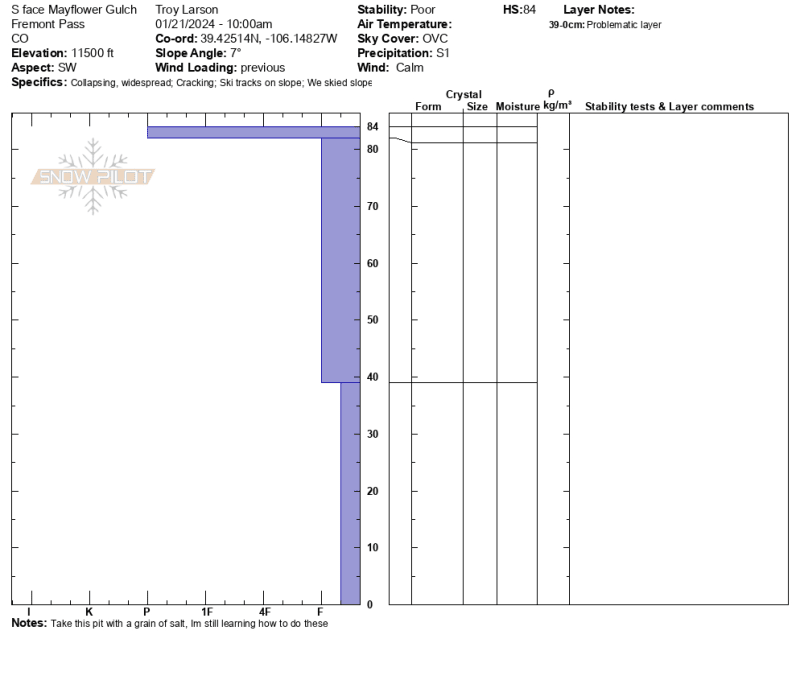Click the '60' depth label on axis
The width and height of the screenshot is (800, 676).
[x=372, y=264]
